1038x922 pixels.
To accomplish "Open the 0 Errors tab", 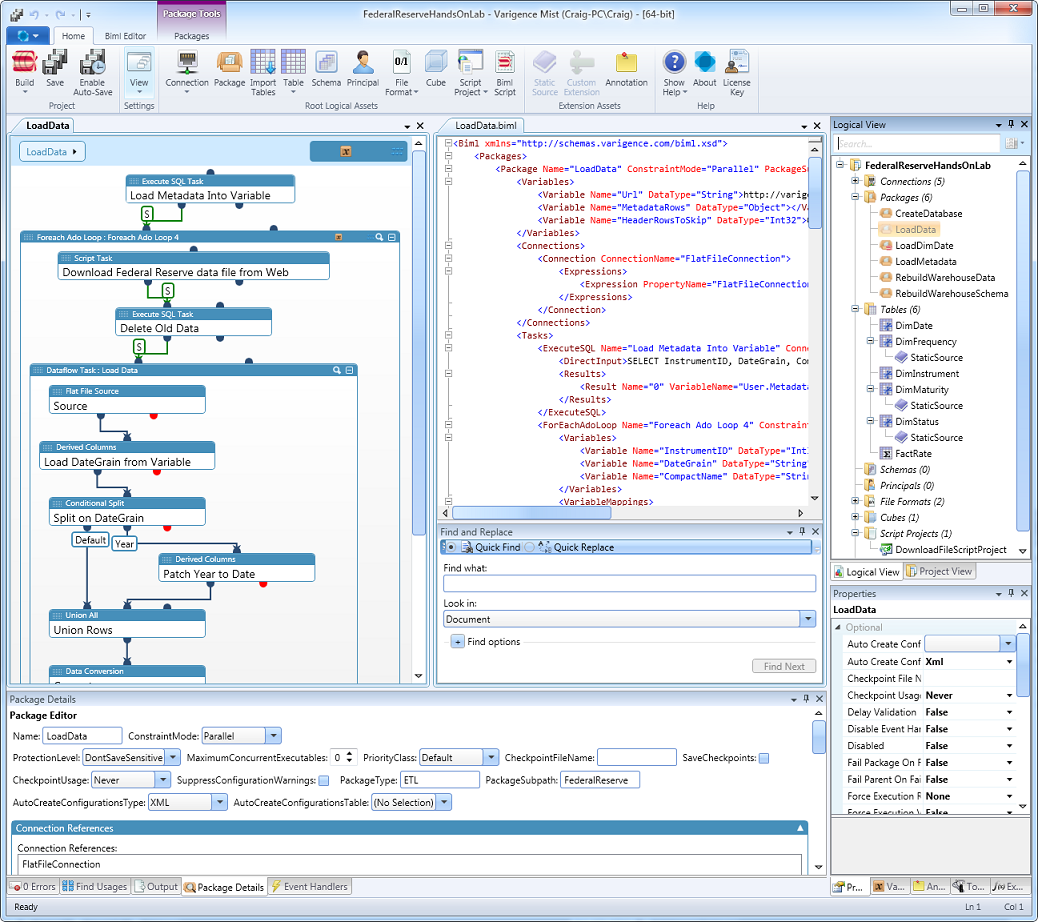I will pos(33,886).
